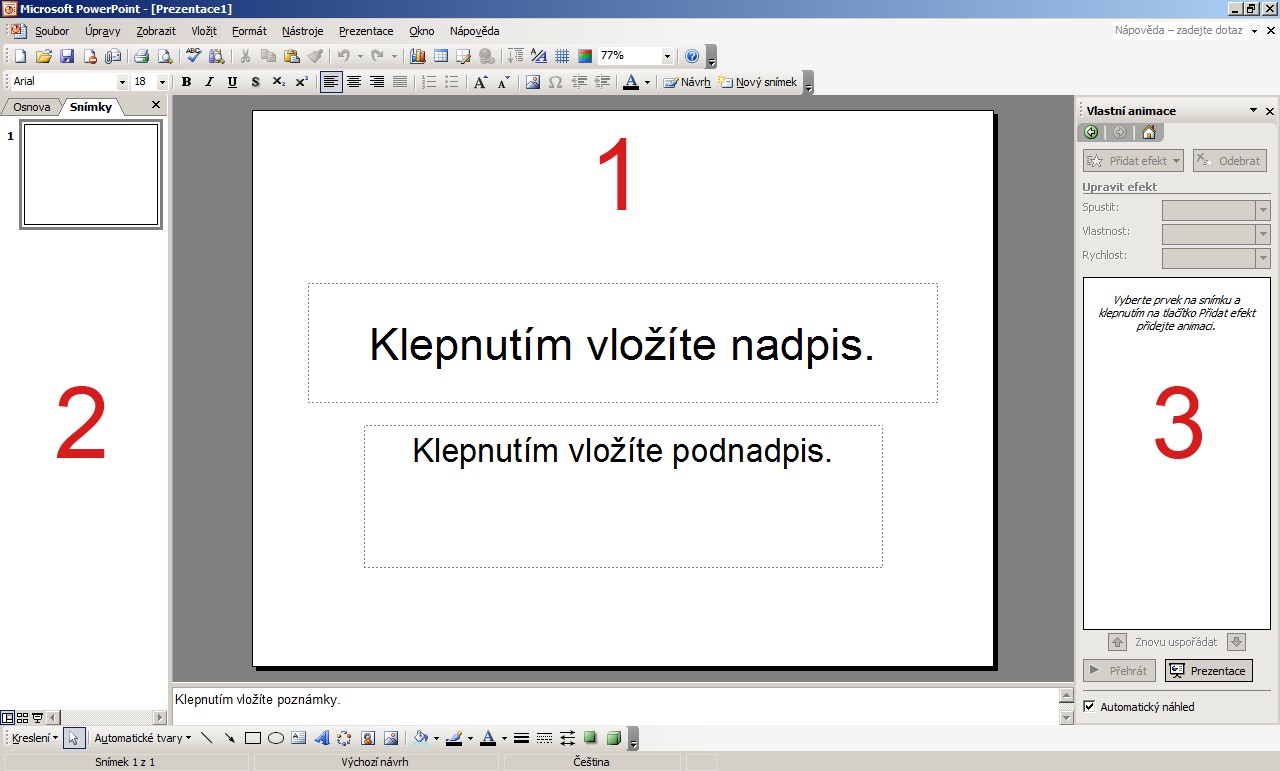This screenshot has height=771, width=1280.
Task: Click the Nový snímek button
Action: [758, 82]
